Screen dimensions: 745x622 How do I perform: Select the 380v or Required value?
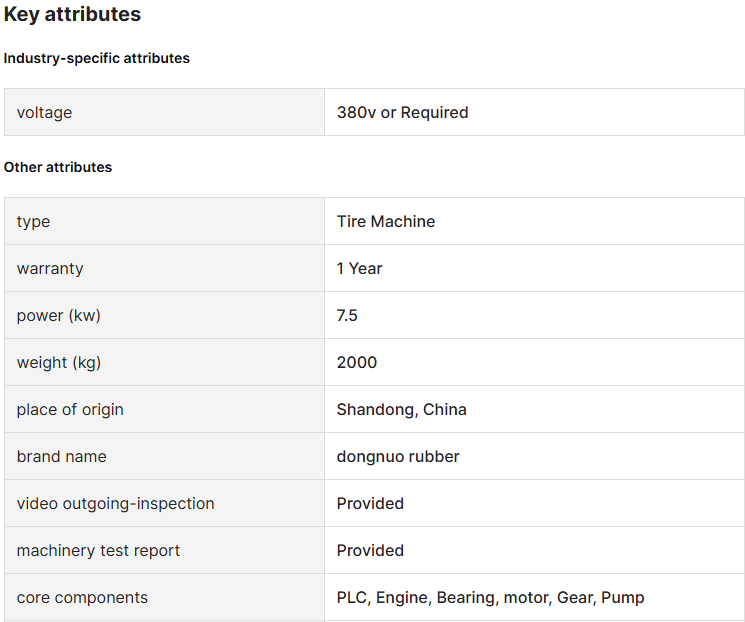pyautogui.click(x=402, y=113)
